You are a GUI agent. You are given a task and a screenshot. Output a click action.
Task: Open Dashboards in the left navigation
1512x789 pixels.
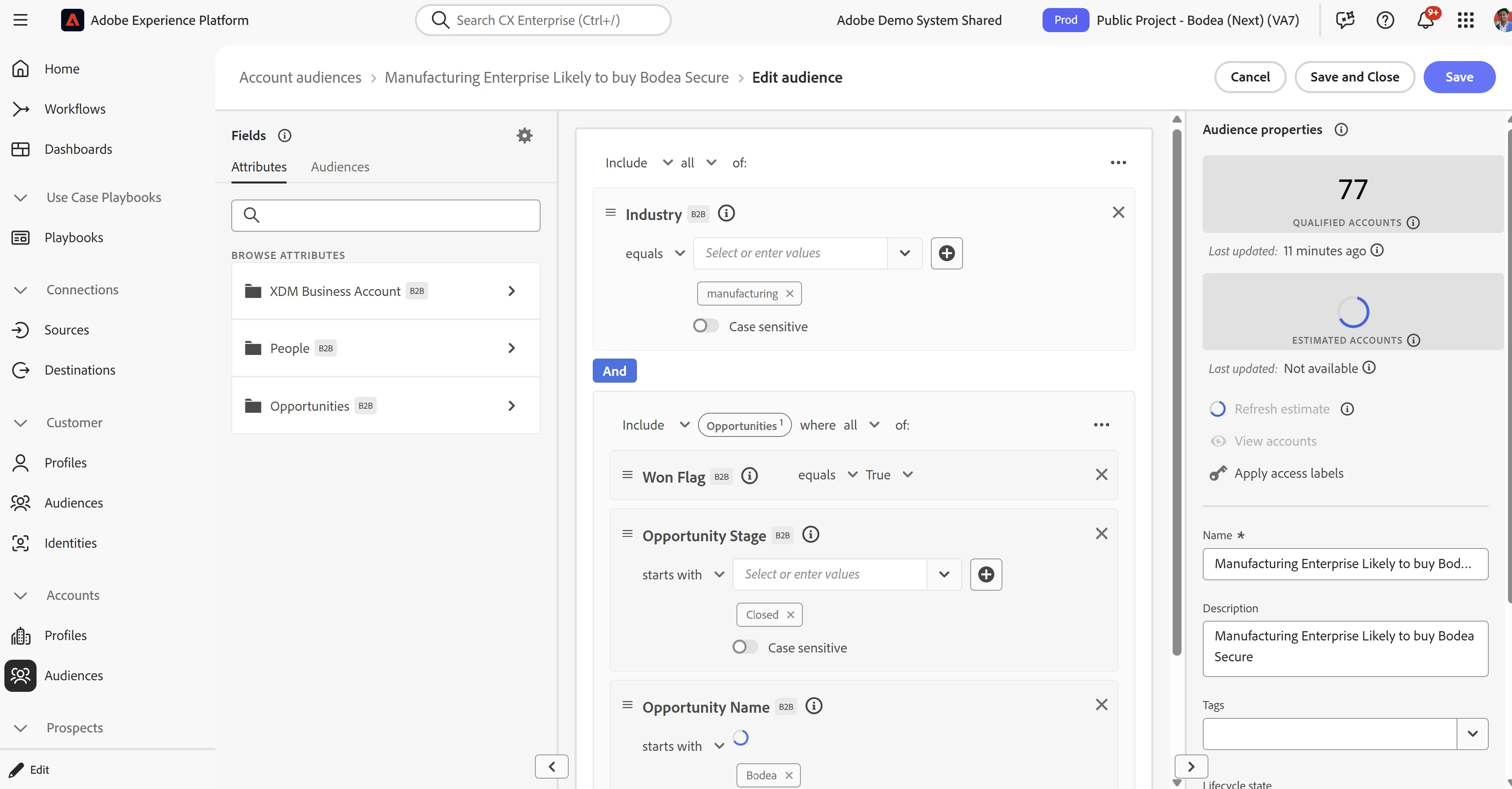click(x=78, y=149)
